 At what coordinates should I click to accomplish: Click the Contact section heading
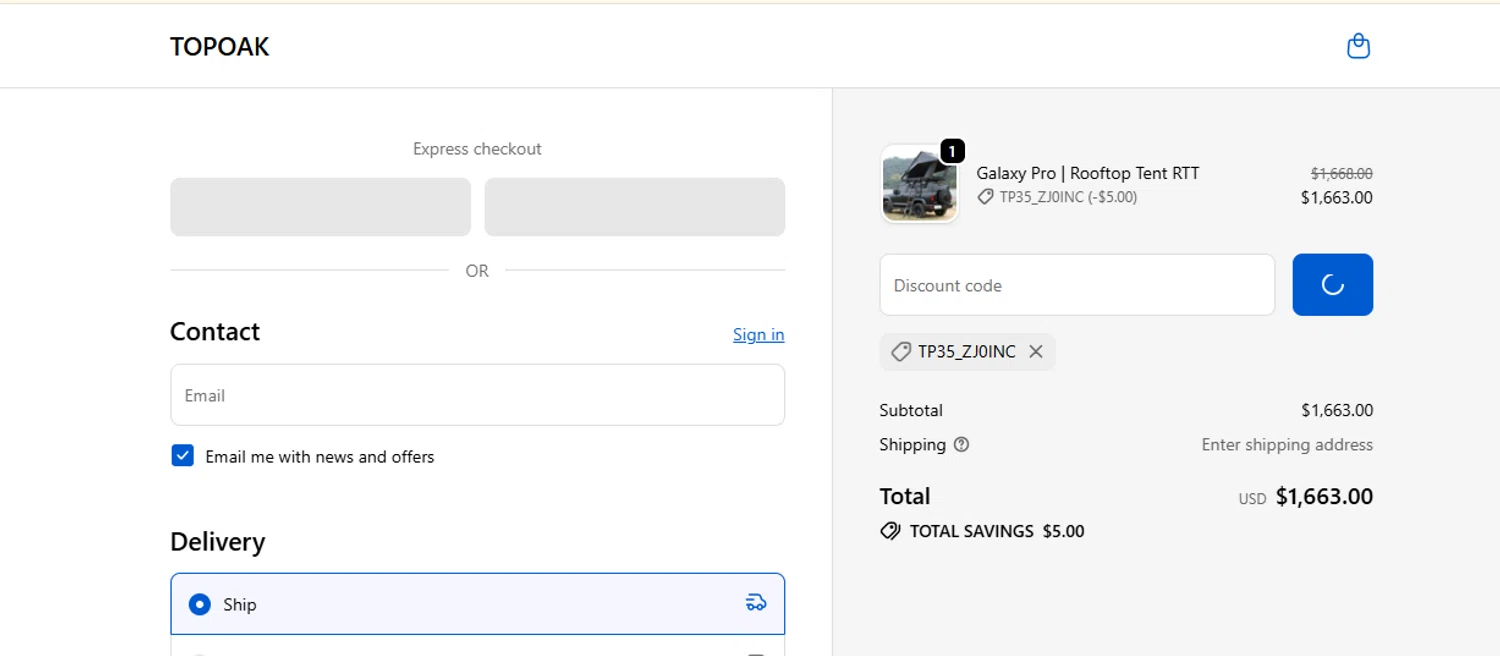coord(215,332)
